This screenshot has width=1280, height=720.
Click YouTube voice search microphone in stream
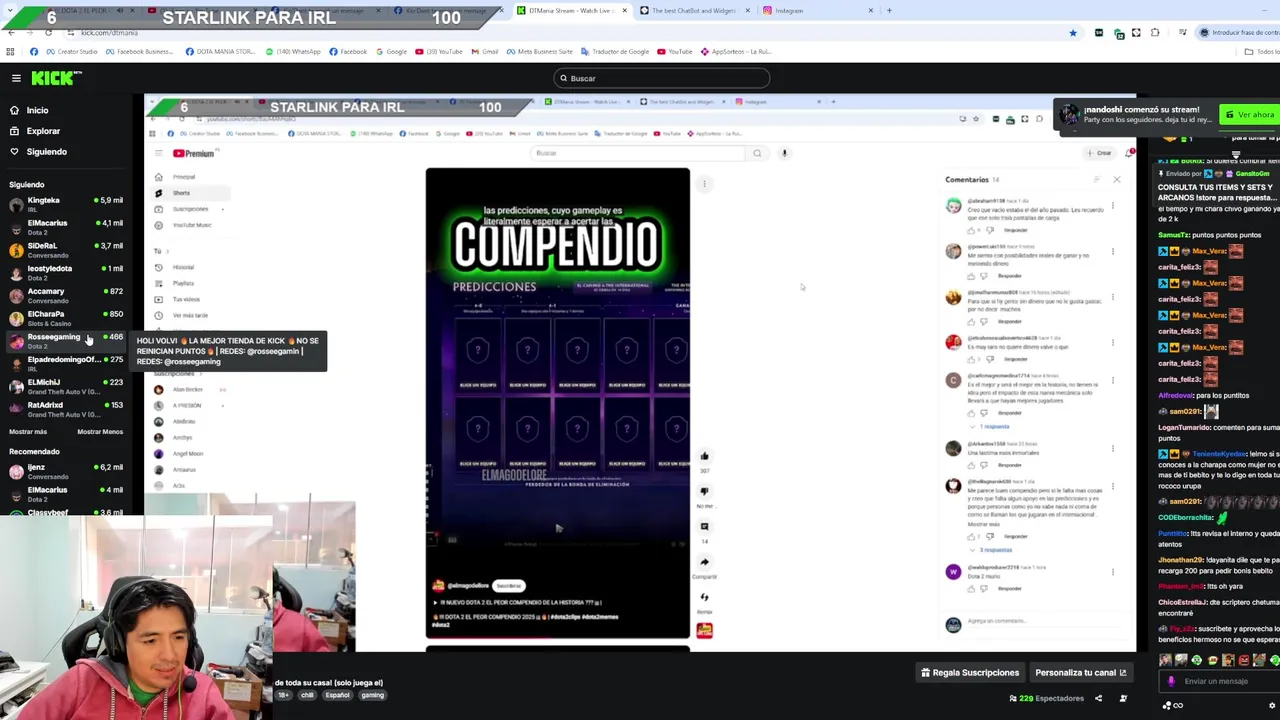[784, 153]
